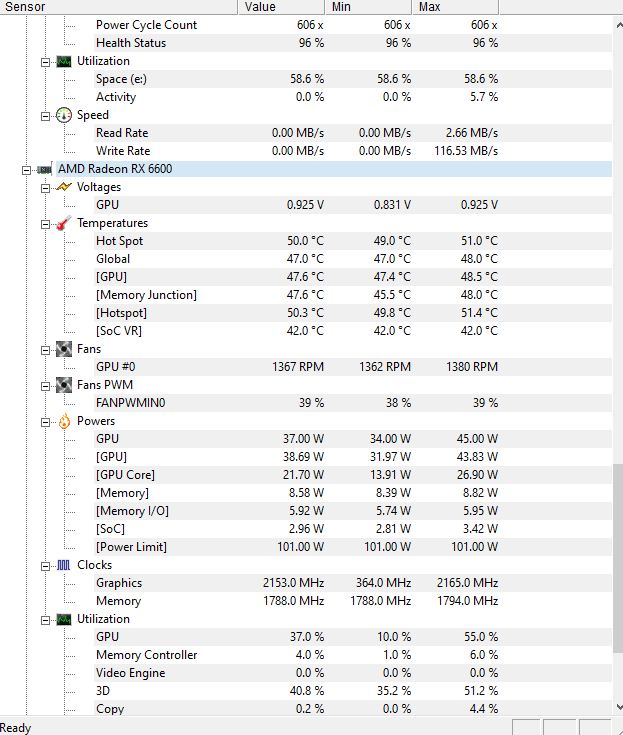Click the Fans category fan icon
Screen dimensions: 623x735
[64, 349]
